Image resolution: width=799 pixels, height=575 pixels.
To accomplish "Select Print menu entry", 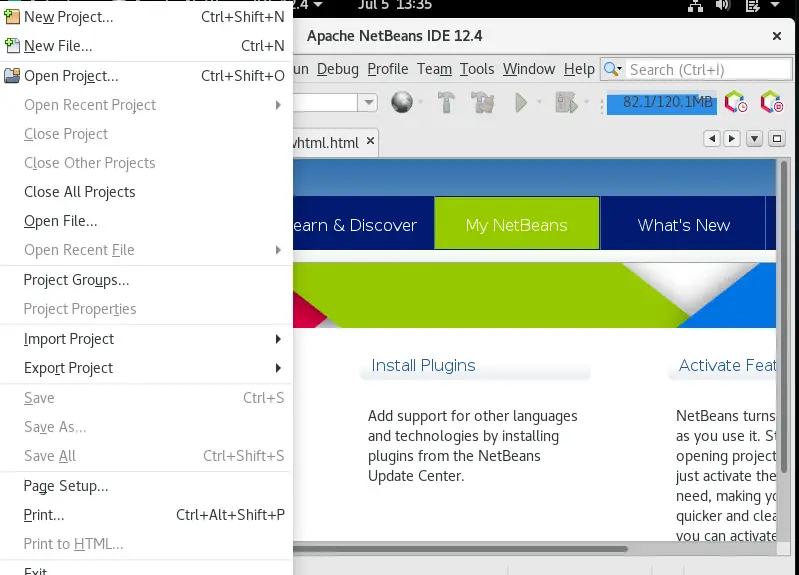I will (x=146, y=515).
